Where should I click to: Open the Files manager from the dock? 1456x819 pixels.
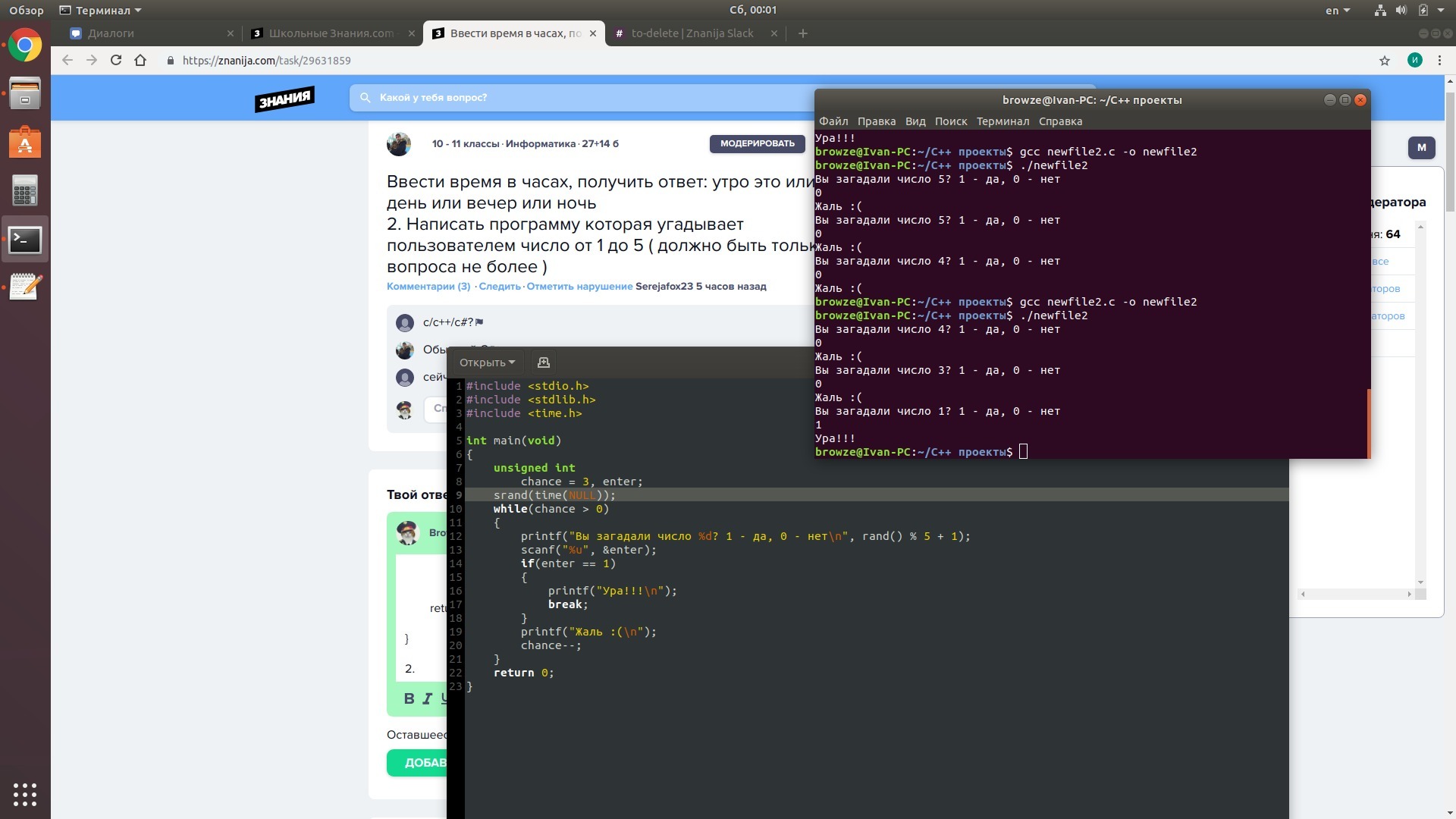(25, 94)
